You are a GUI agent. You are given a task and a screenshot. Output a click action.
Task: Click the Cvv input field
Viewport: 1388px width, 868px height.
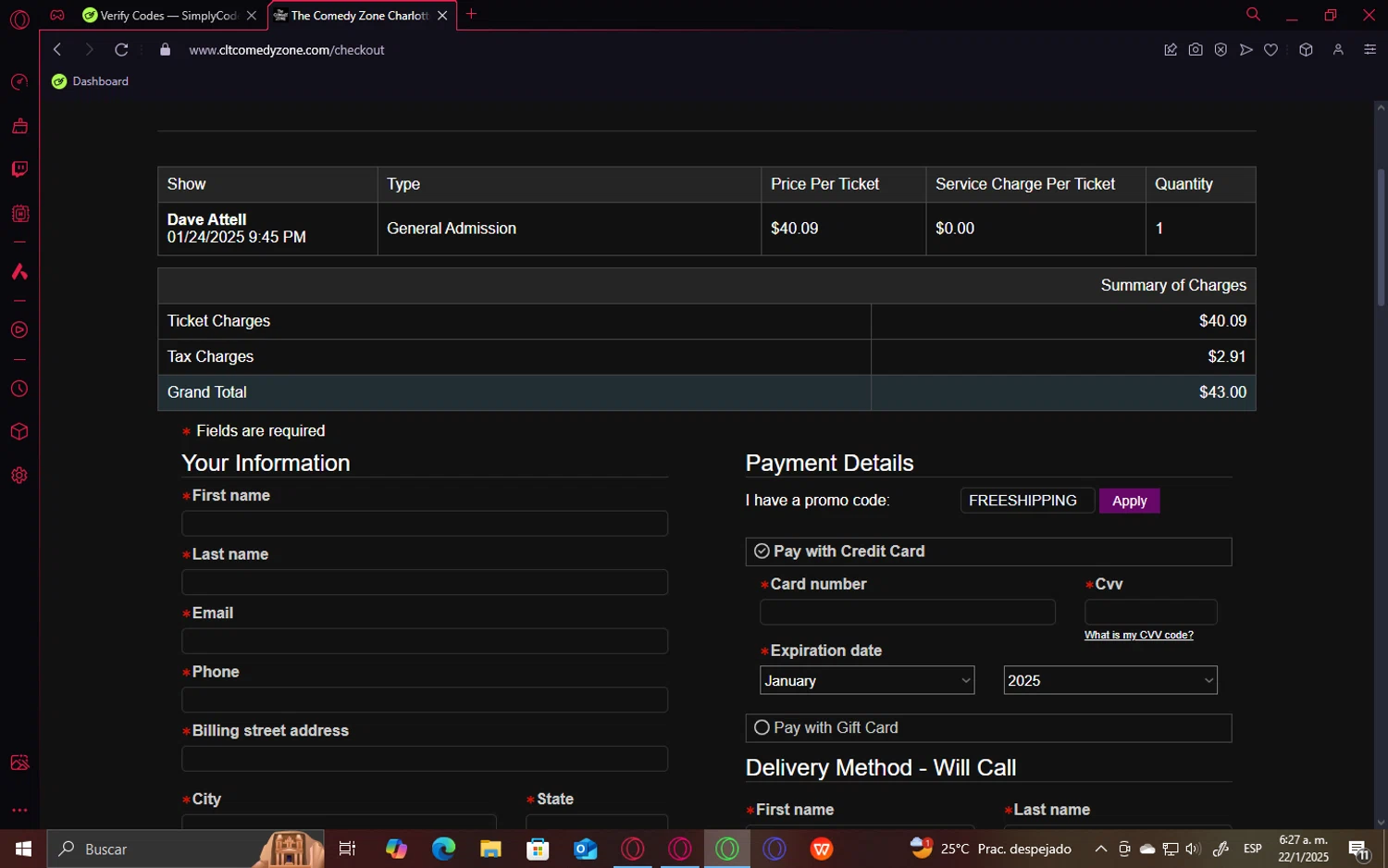[x=1151, y=612]
